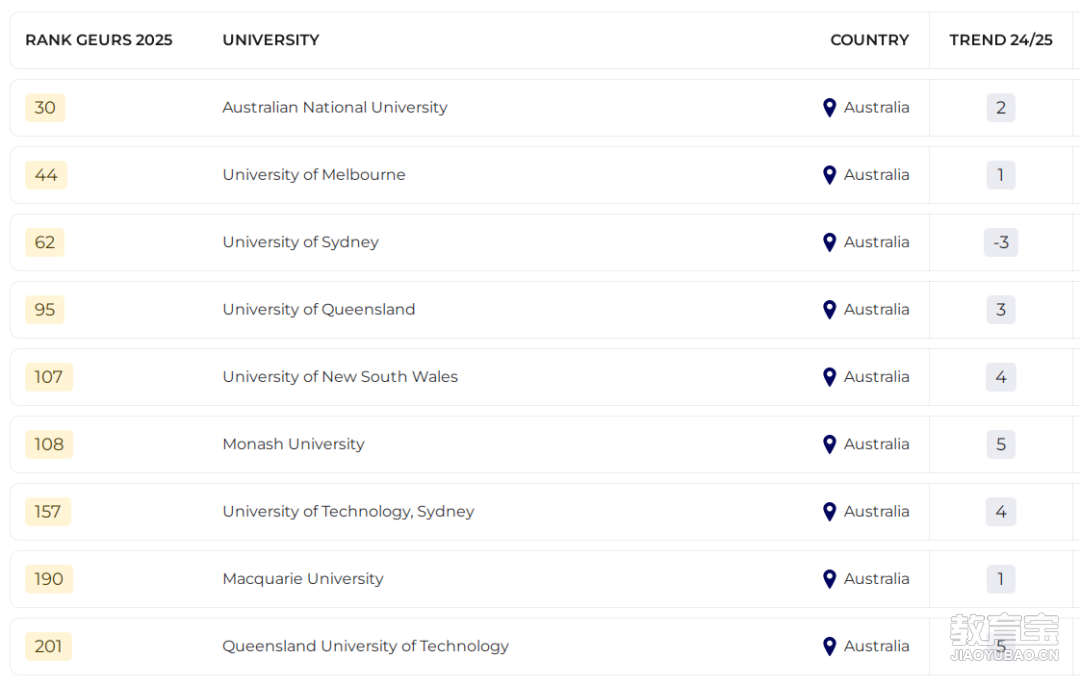1080x684 pixels.
Task: Open the University of Technology, Sydney entry
Action: point(348,511)
